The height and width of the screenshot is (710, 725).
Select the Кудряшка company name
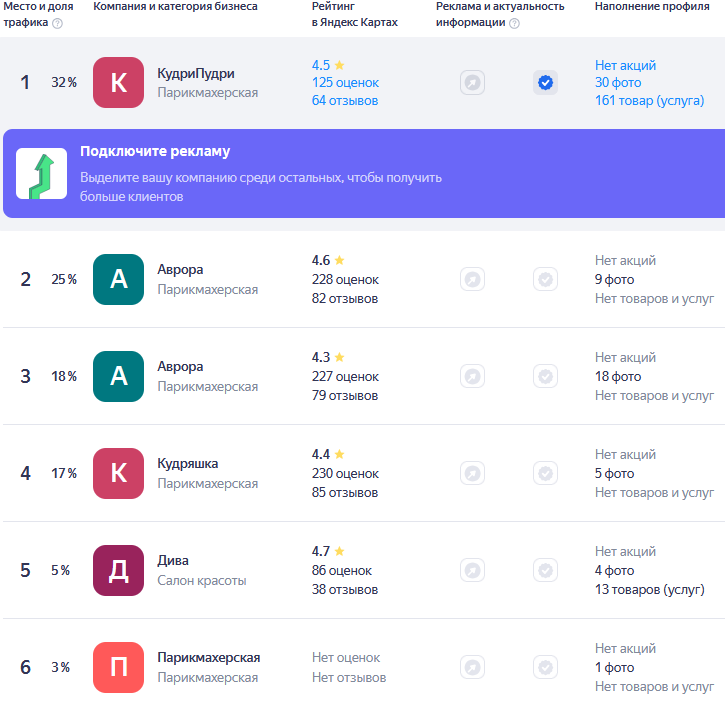pos(187,464)
